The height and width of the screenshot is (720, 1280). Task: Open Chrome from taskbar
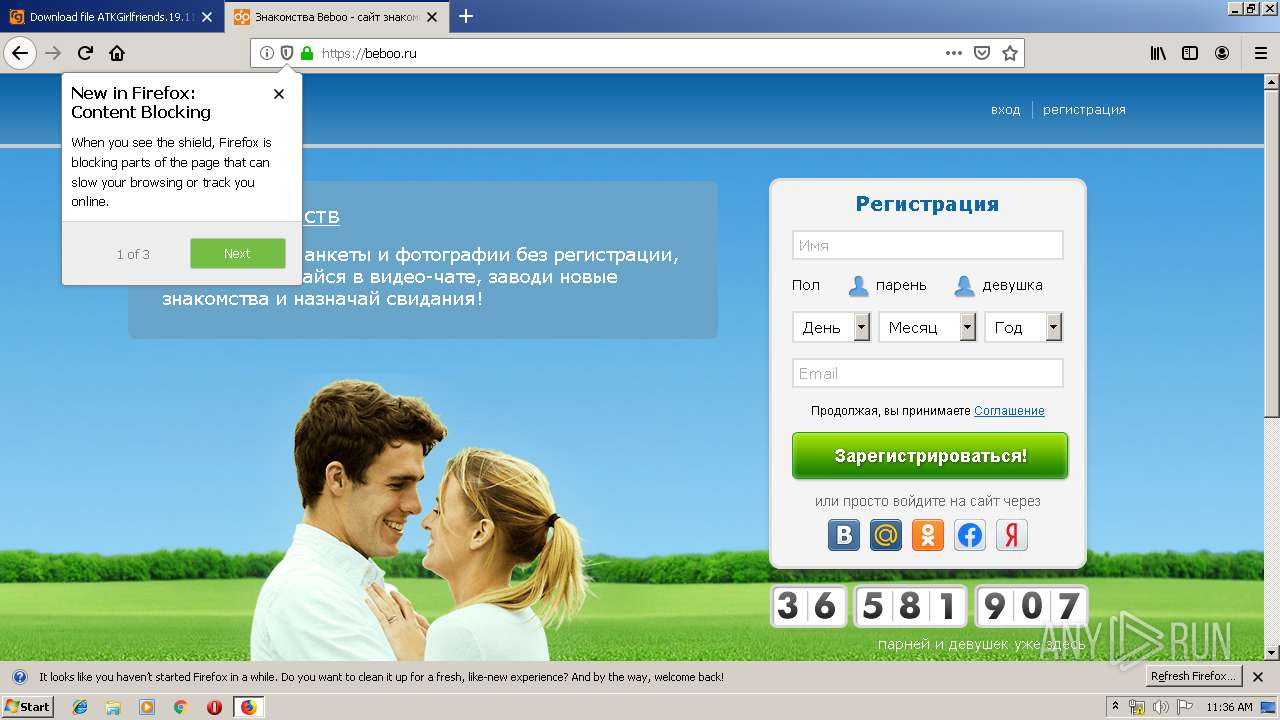(180, 707)
